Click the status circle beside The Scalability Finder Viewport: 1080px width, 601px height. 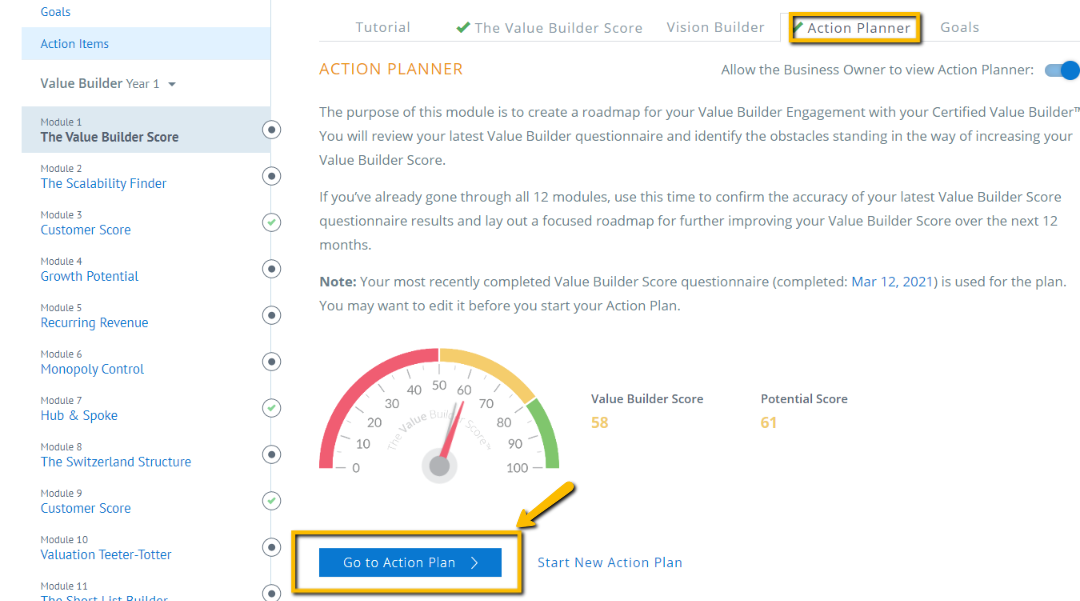(x=271, y=176)
